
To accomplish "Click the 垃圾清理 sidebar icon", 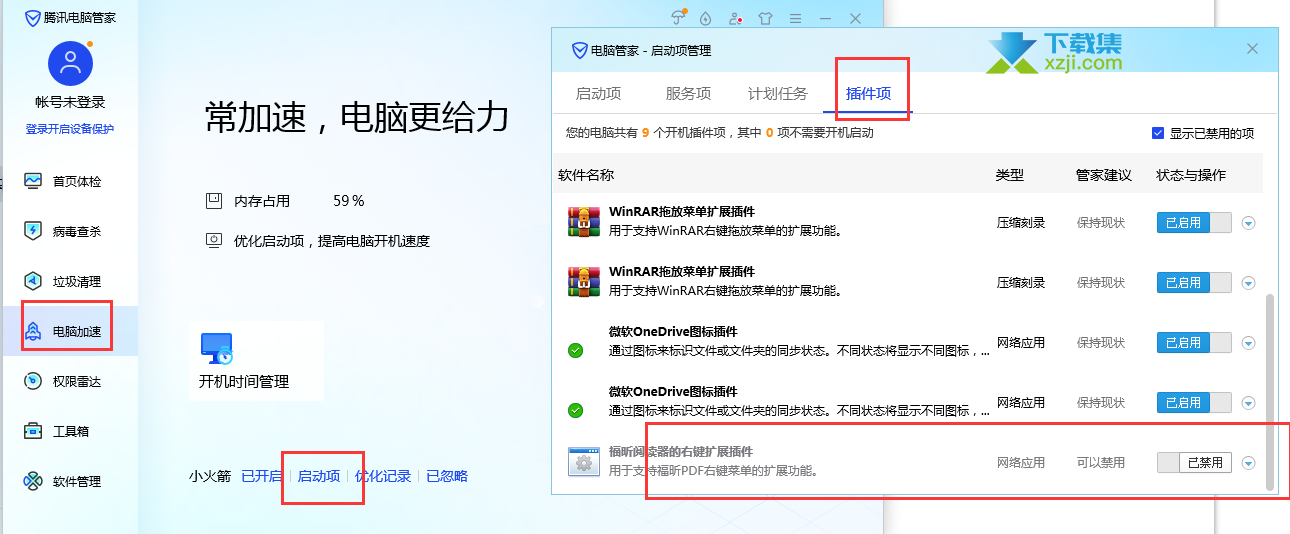I will coord(33,281).
